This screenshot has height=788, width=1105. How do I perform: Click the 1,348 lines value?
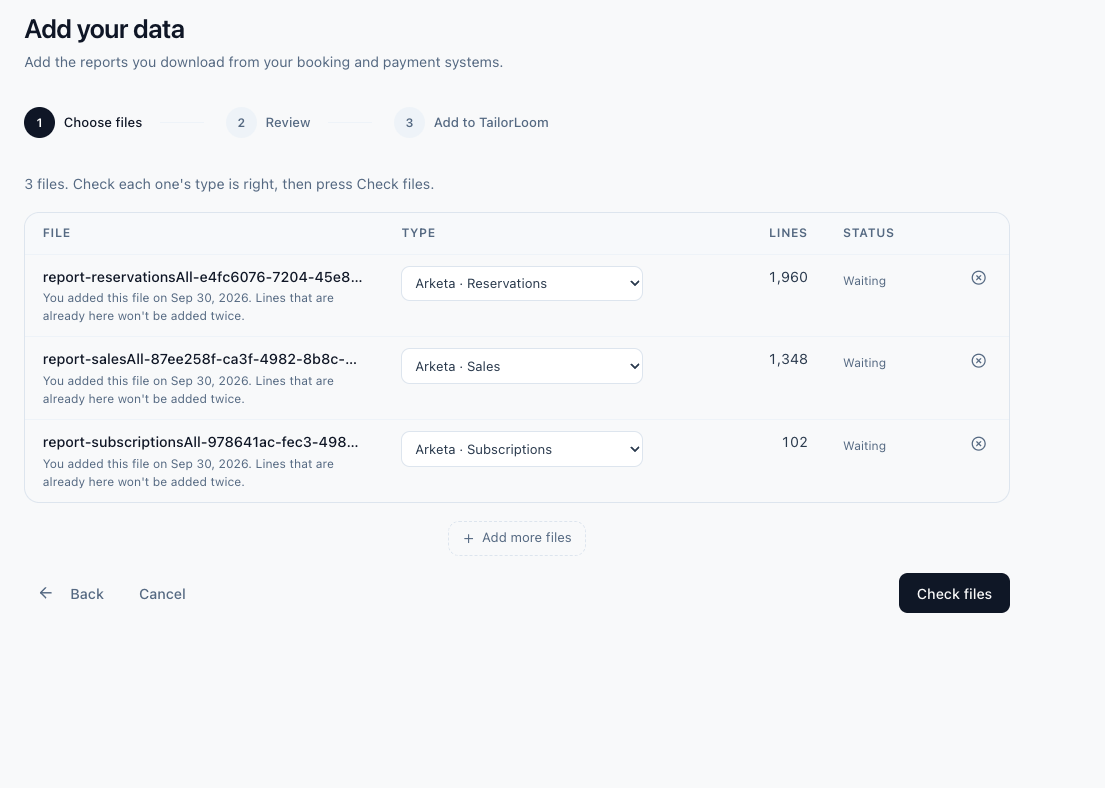coord(788,359)
